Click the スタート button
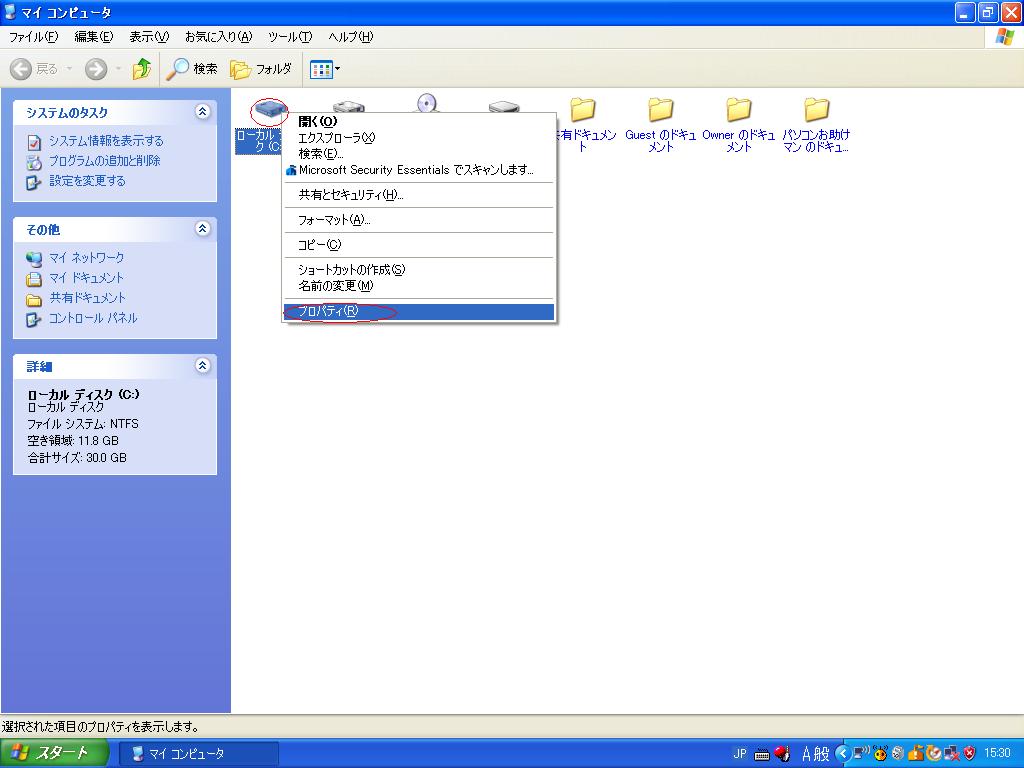This screenshot has height=768, width=1024. coord(54,754)
